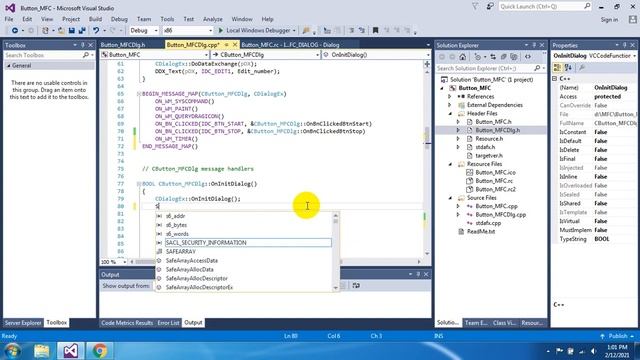Switch to the Button_MFCDlg.h editor tab
The width and height of the screenshot is (640, 360).
coord(123,45)
